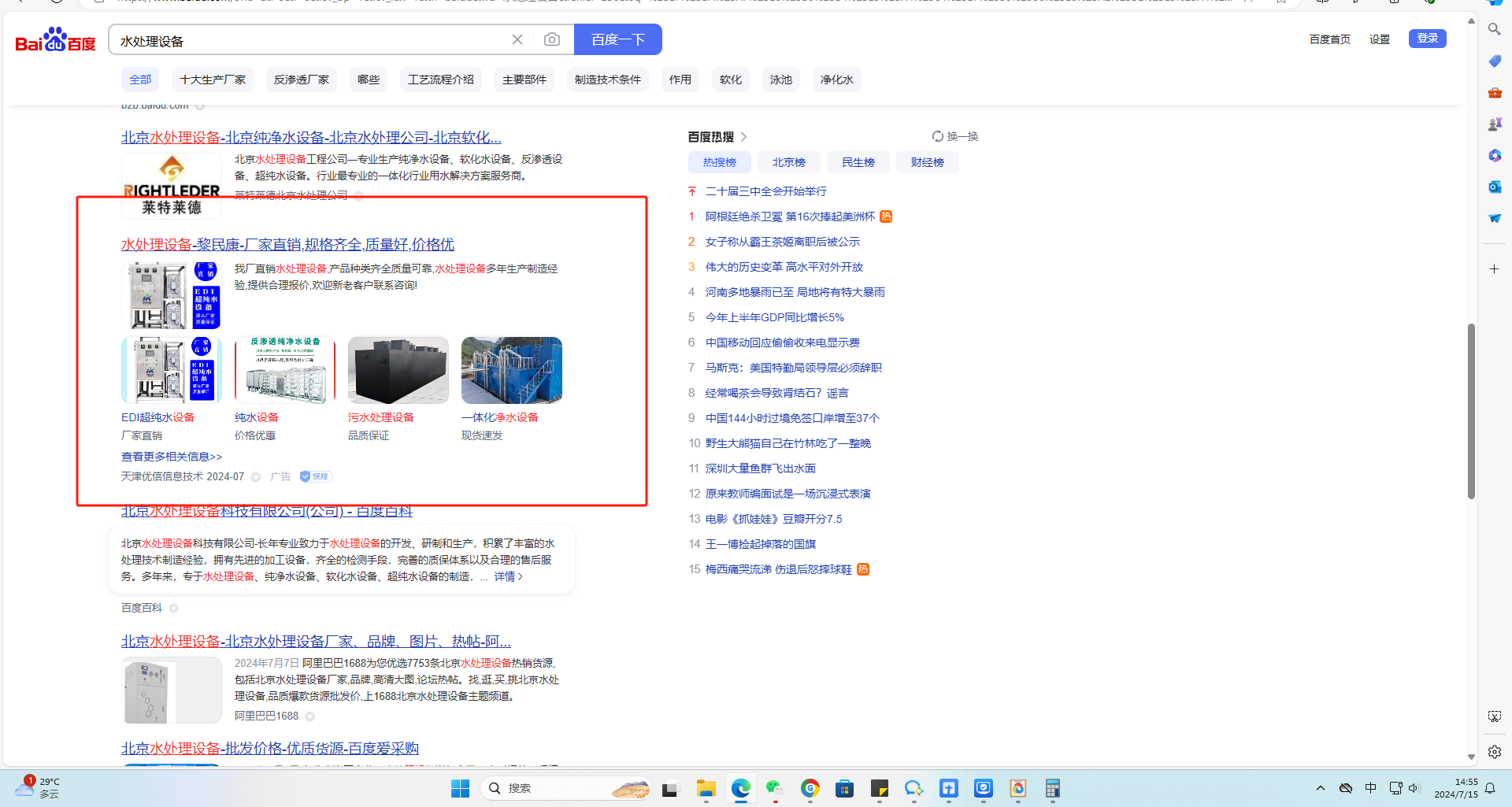This screenshot has width=1512, height=807.
Task: Open hot search 女子称从霸王茶姬离职后被公示
Action: click(783, 242)
